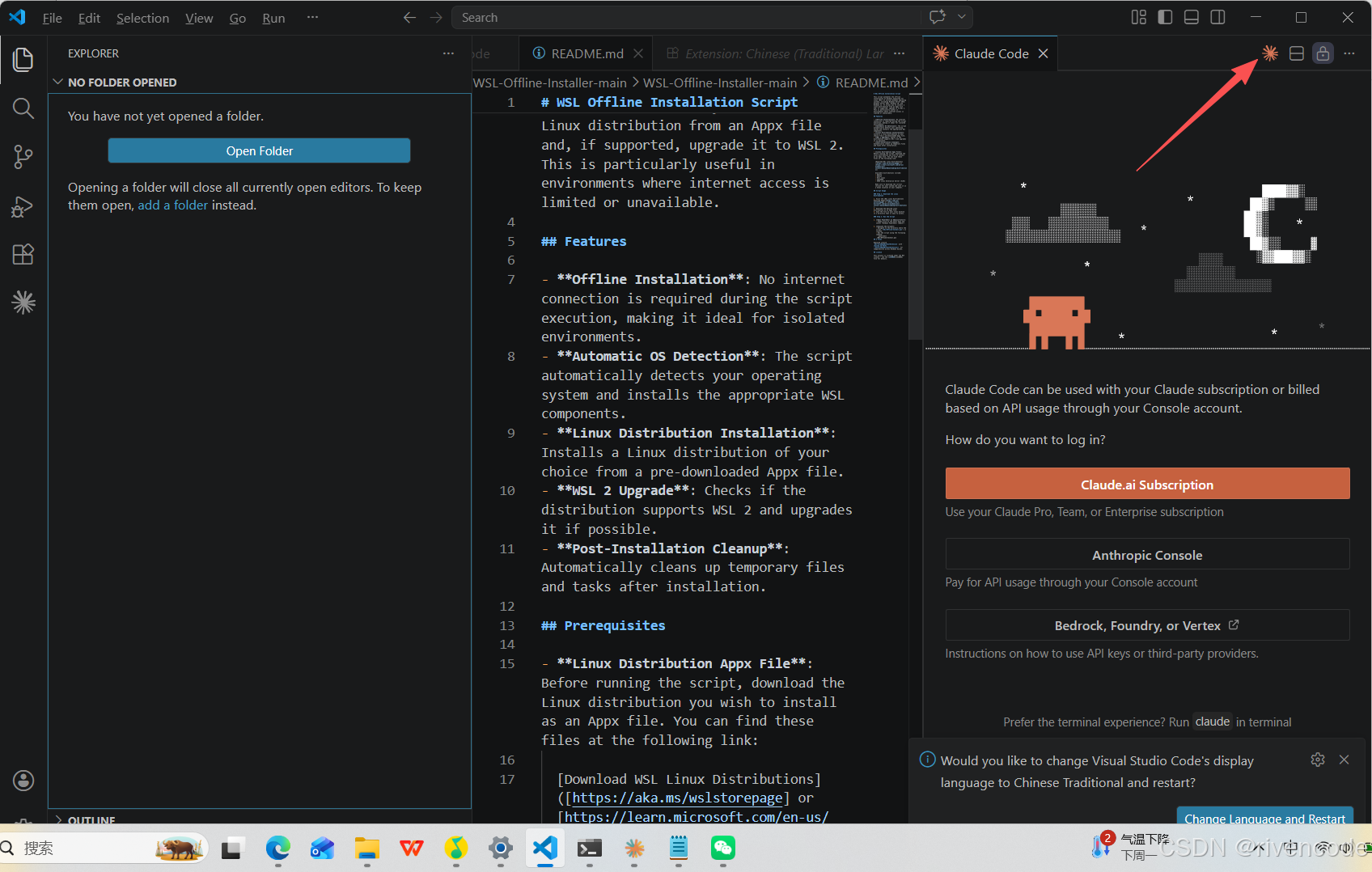Open WeChat from the taskbar
Image resolution: width=1372 pixels, height=872 pixels.
[x=722, y=848]
